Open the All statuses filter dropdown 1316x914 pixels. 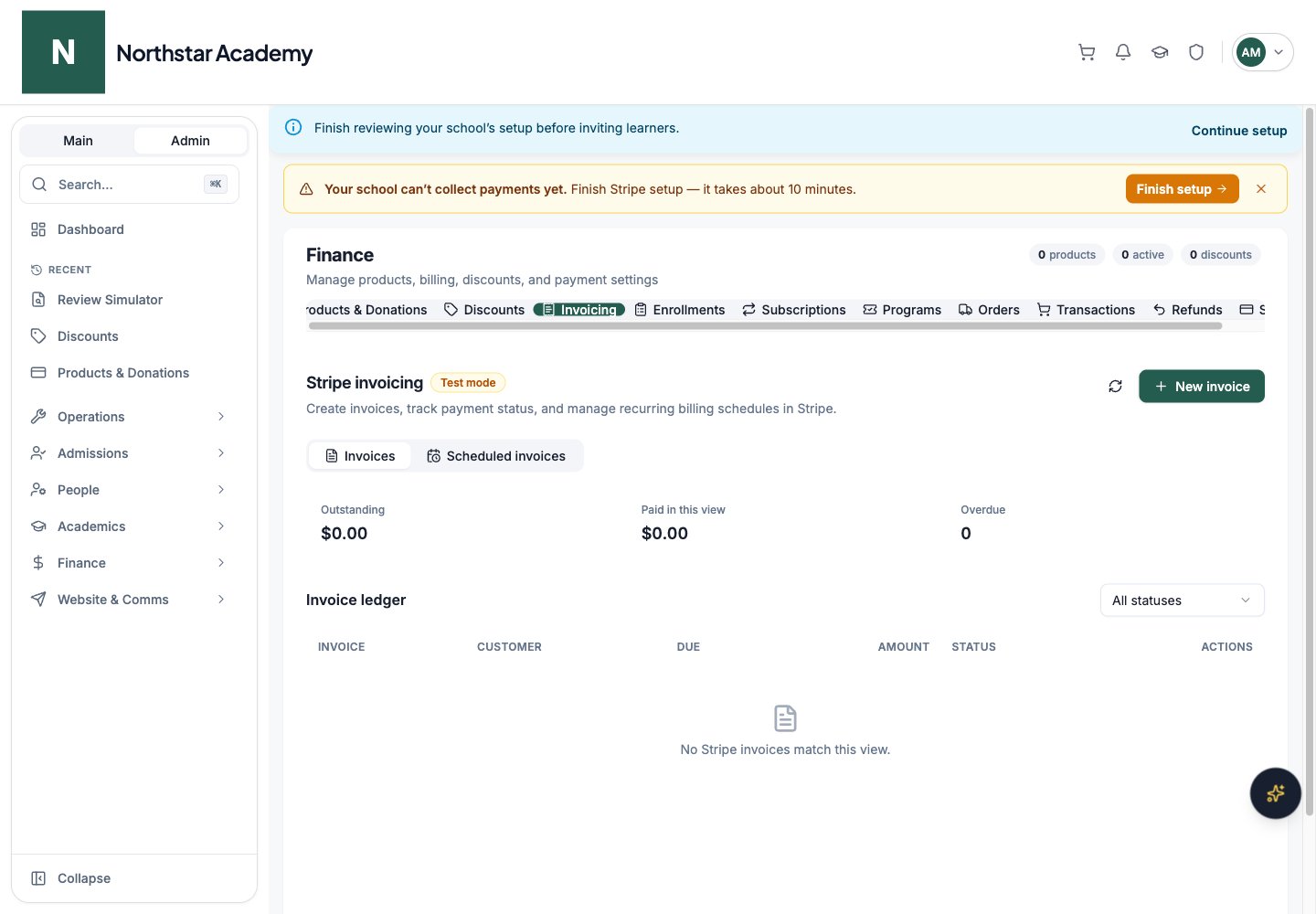point(1183,600)
